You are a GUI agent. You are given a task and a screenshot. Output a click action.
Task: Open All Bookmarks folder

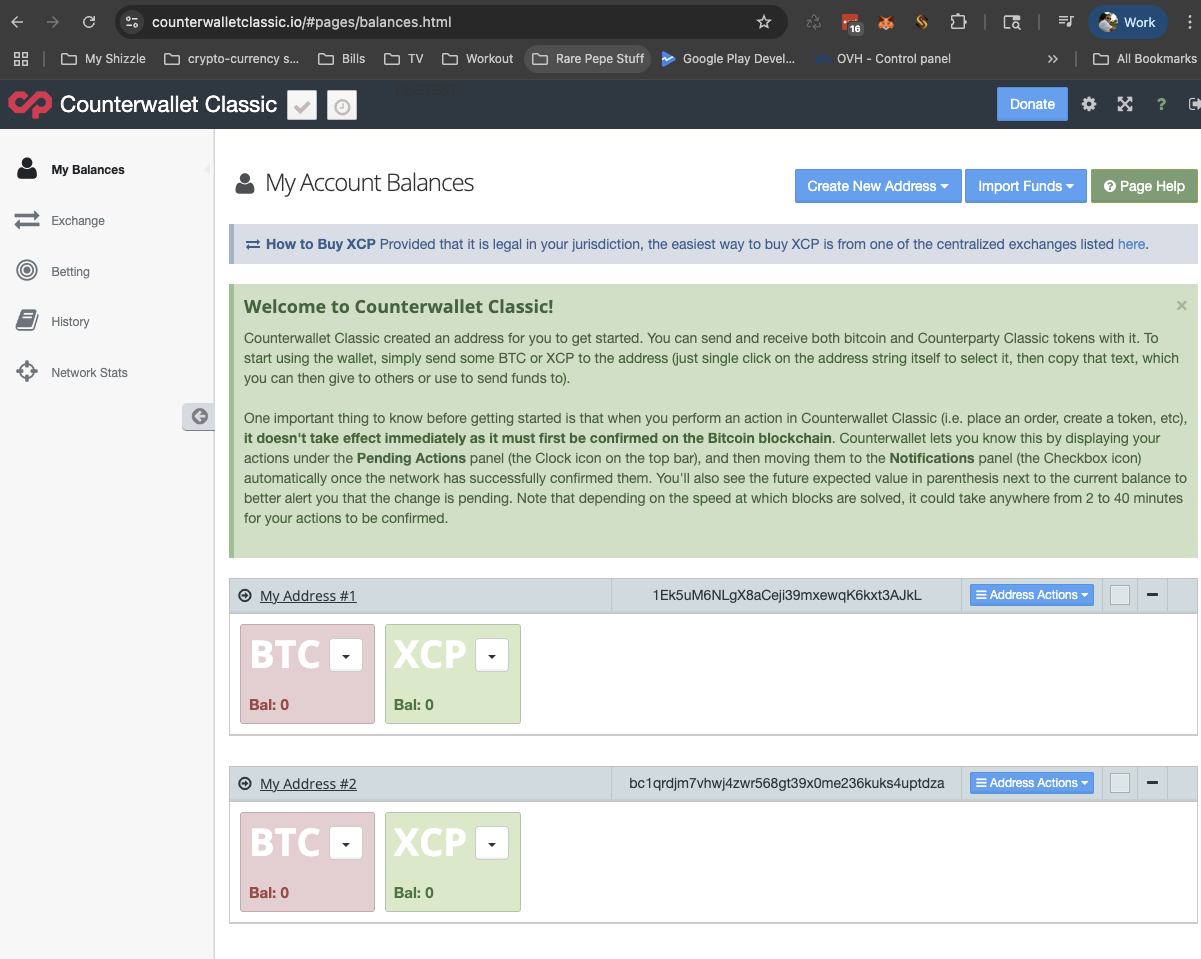(1144, 59)
